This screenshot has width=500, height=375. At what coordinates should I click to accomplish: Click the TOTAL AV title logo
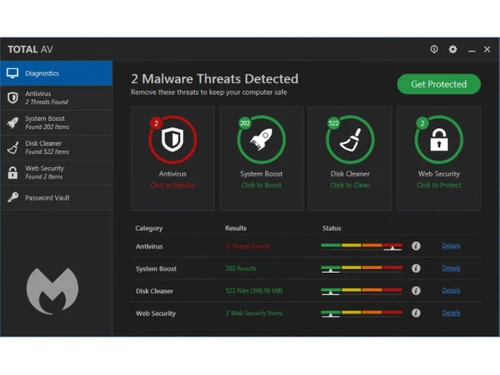click(30, 50)
